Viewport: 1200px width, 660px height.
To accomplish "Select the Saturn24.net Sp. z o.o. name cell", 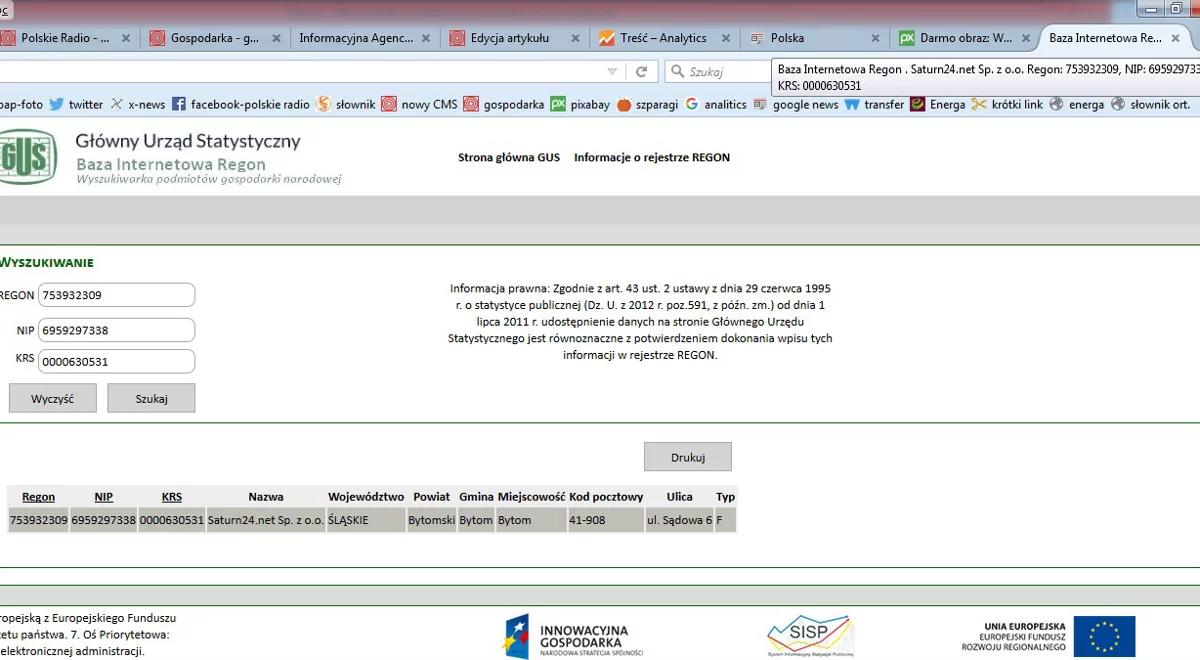I will (266, 520).
